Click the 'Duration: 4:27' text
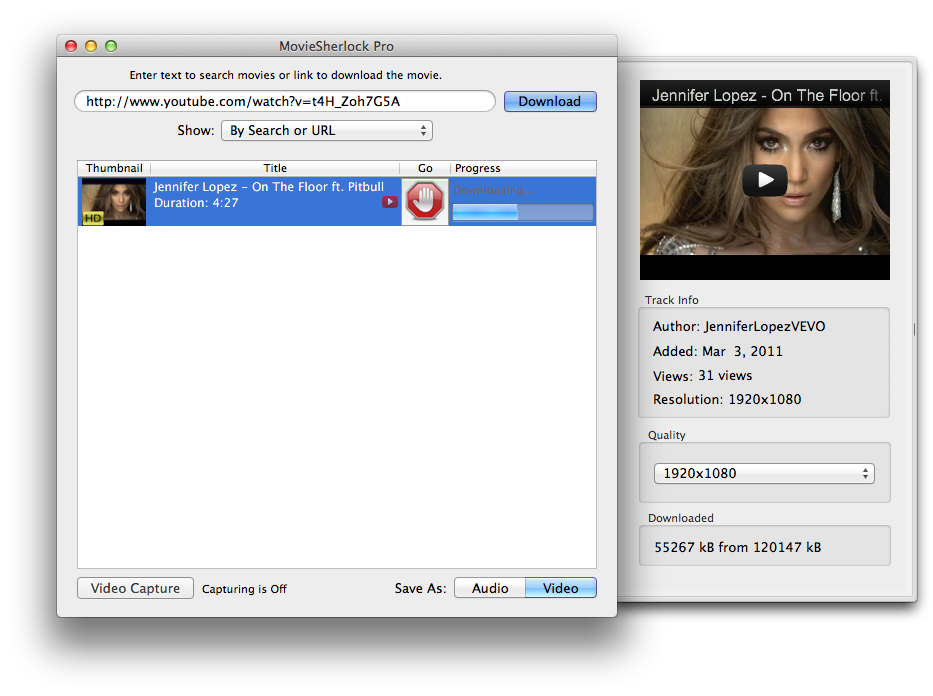The height and width of the screenshot is (696, 933). coord(196,203)
